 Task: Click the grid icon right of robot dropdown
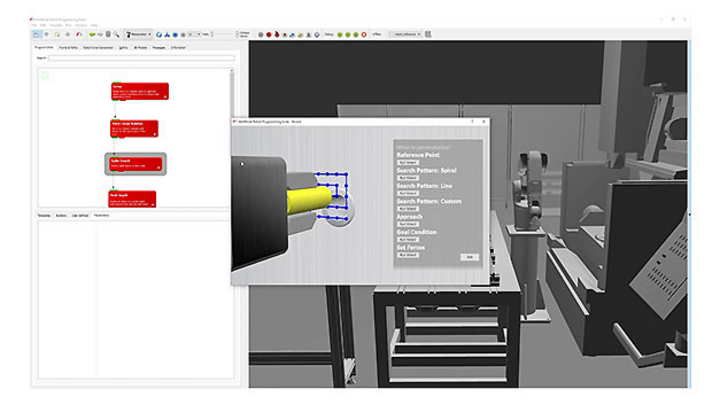pos(429,34)
